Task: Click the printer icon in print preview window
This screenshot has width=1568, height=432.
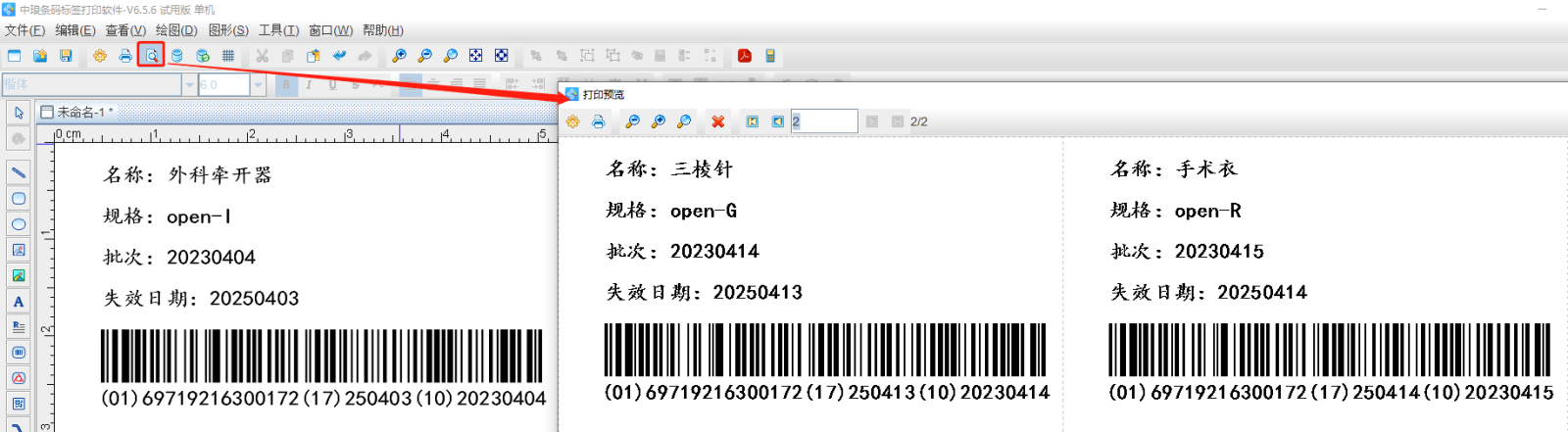Action: [x=599, y=121]
